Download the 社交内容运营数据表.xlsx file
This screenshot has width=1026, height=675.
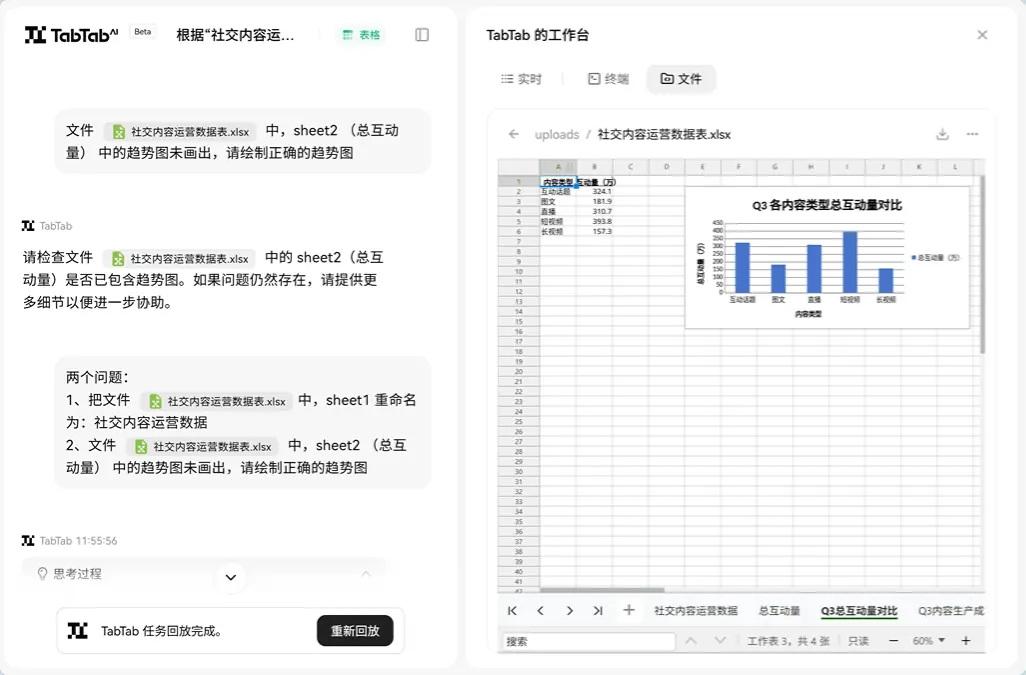tap(942, 134)
